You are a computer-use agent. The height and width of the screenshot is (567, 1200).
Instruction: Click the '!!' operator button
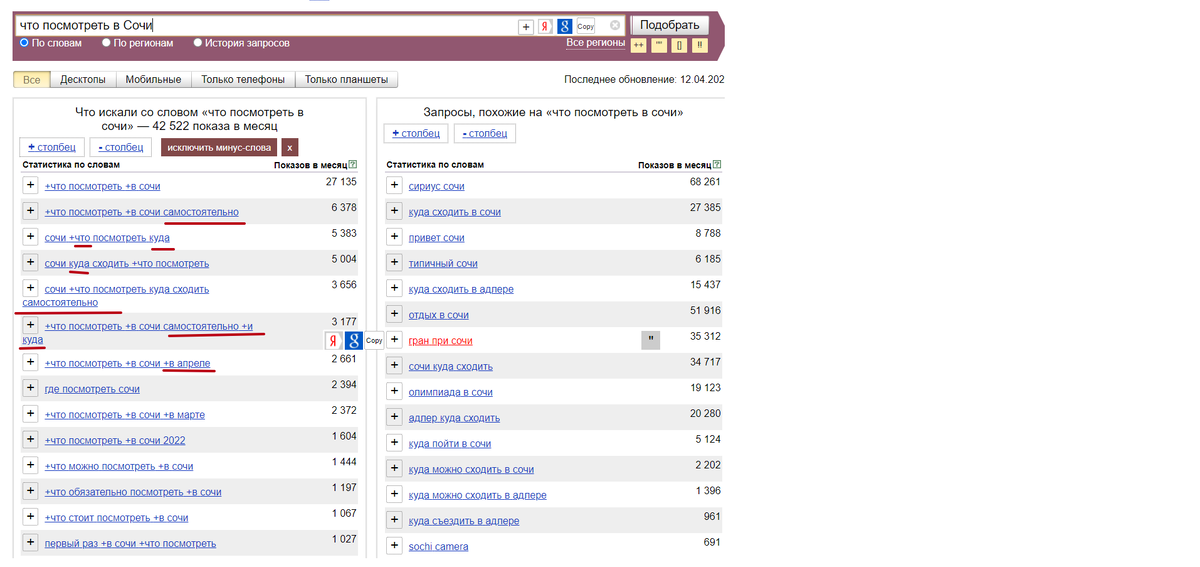coord(700,45)
